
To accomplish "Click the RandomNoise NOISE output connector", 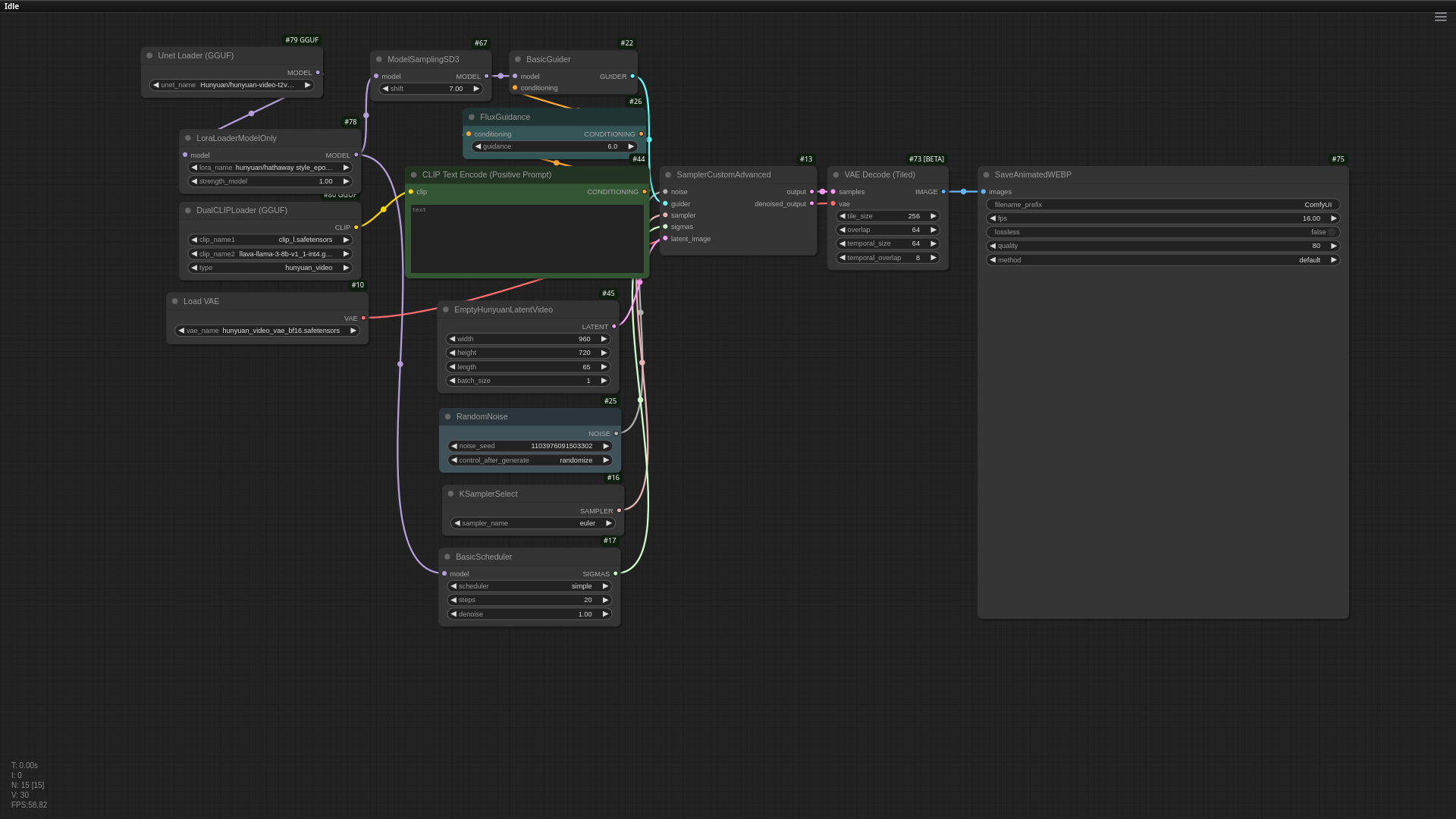I will (616, 434).
